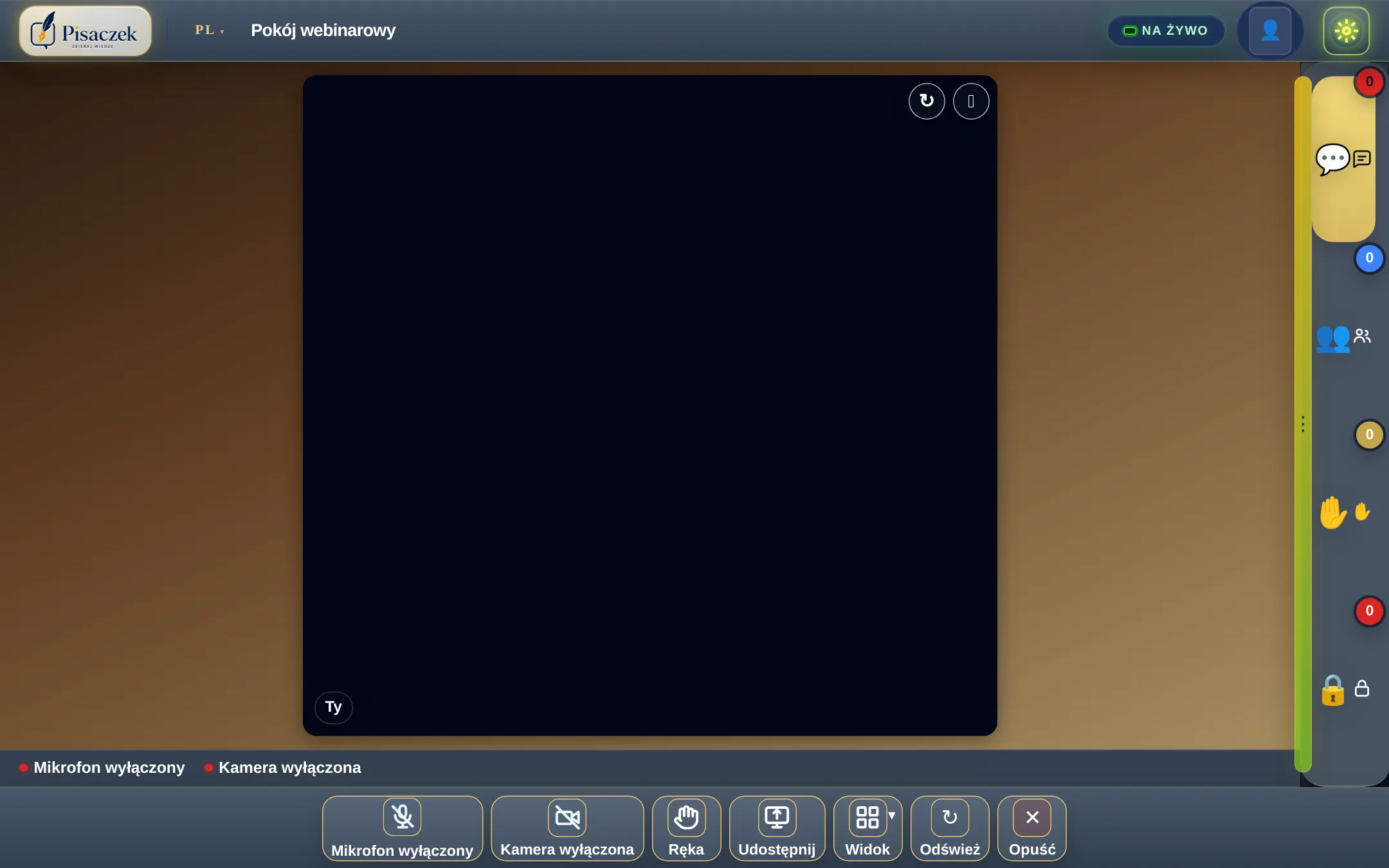
Task: Open the PL language dropdown
Action: click(x=210, y=30)
